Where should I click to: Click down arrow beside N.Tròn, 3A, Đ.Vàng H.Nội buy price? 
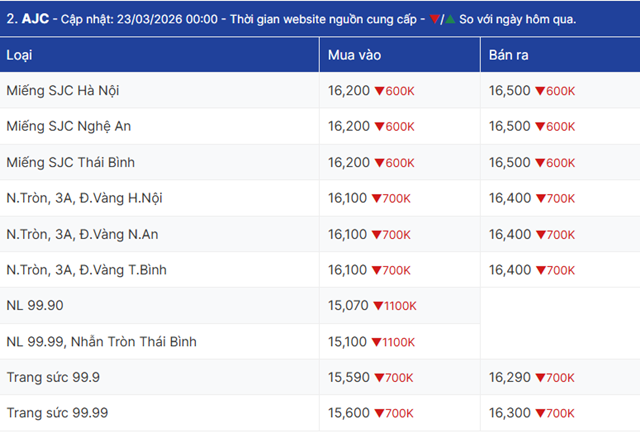(x=379, y=199)
